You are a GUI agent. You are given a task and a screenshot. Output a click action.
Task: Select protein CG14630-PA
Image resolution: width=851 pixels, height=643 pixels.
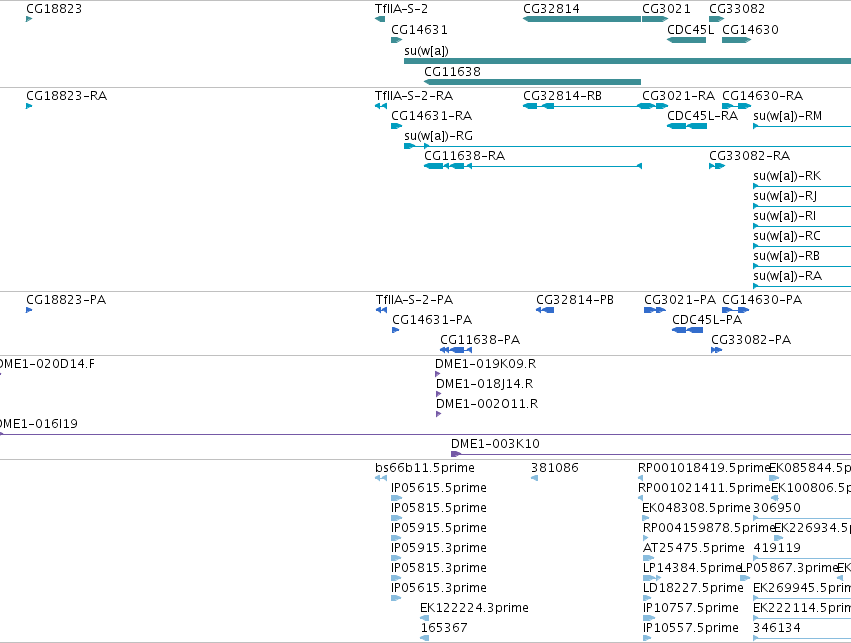click(x=761, y=300)
